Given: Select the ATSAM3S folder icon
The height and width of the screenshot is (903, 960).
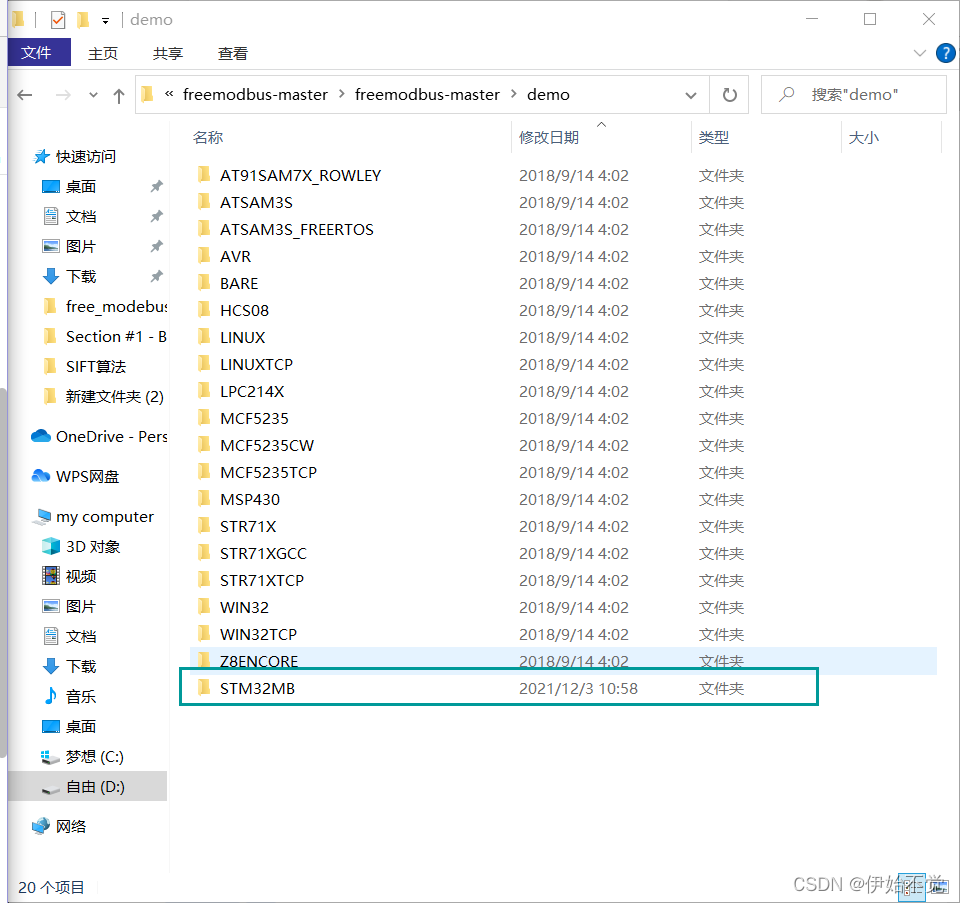Looking at the screenshot, I should 204,202.
